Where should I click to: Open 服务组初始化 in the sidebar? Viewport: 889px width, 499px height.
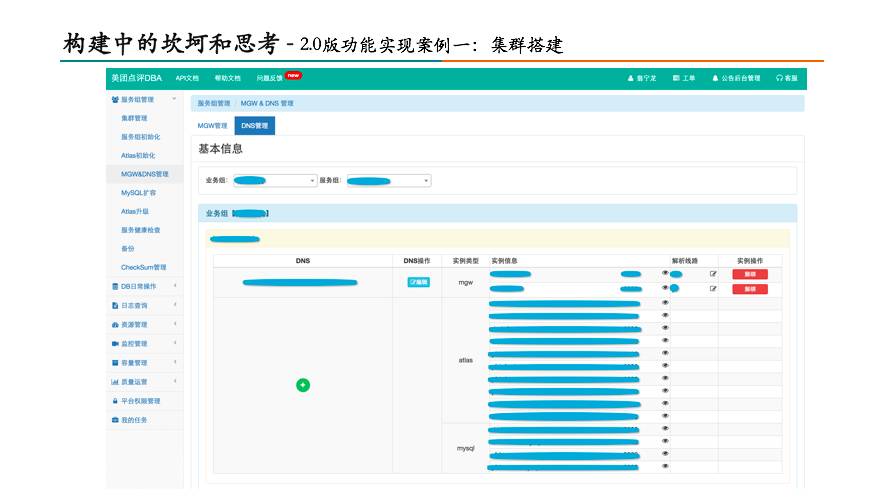click(141, 137)
